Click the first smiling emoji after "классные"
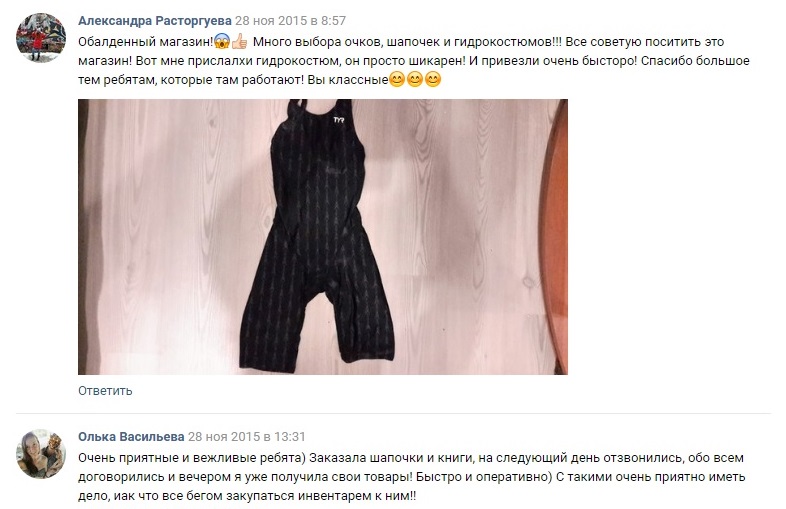 pos(397,79)
